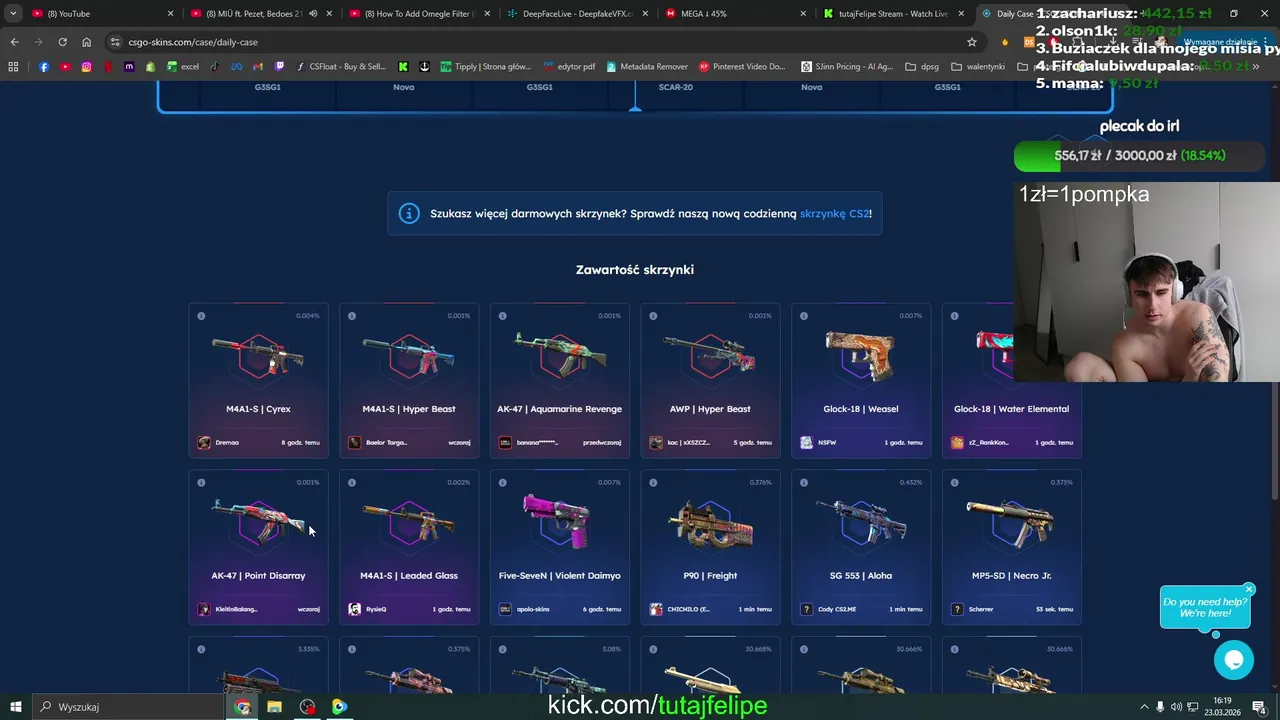Click the info icon on P90 Freight card
This screenshot has height=720, width=1280.
click(x=653, y=483)
